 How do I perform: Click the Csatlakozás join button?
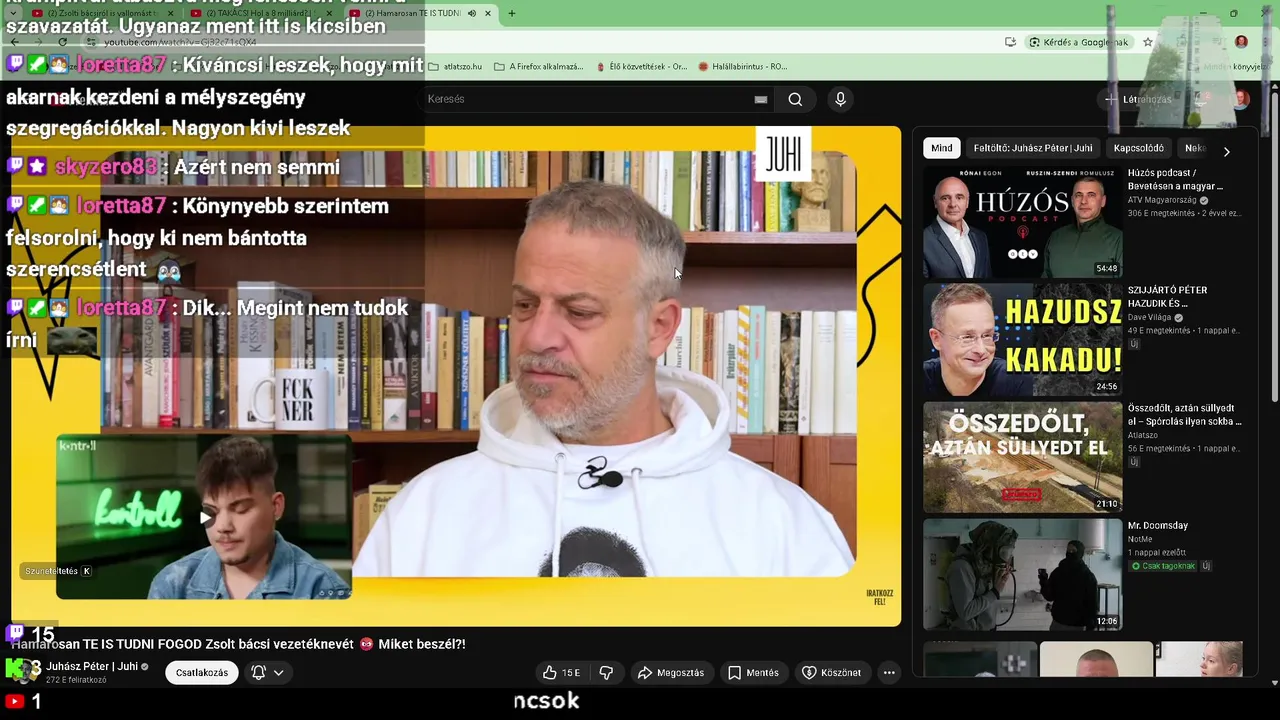pyautogui.click(x=202, y=673)
